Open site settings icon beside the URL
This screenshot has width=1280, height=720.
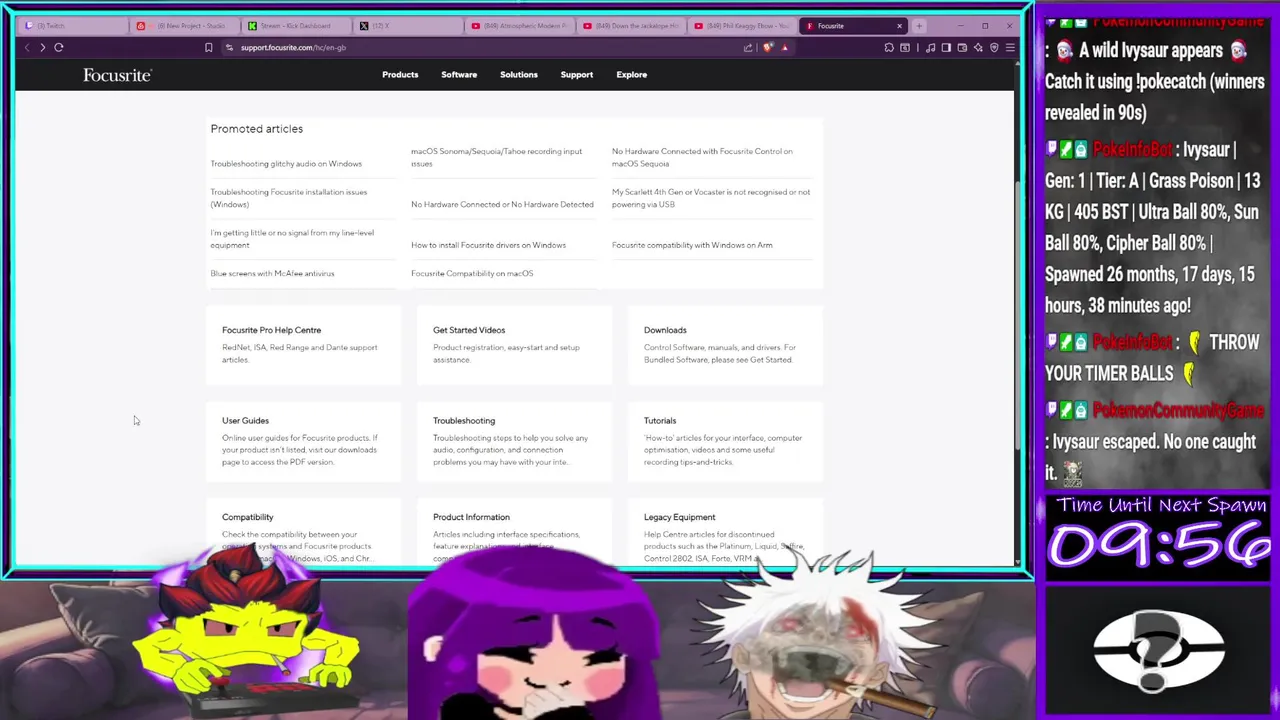coord(229,47)
